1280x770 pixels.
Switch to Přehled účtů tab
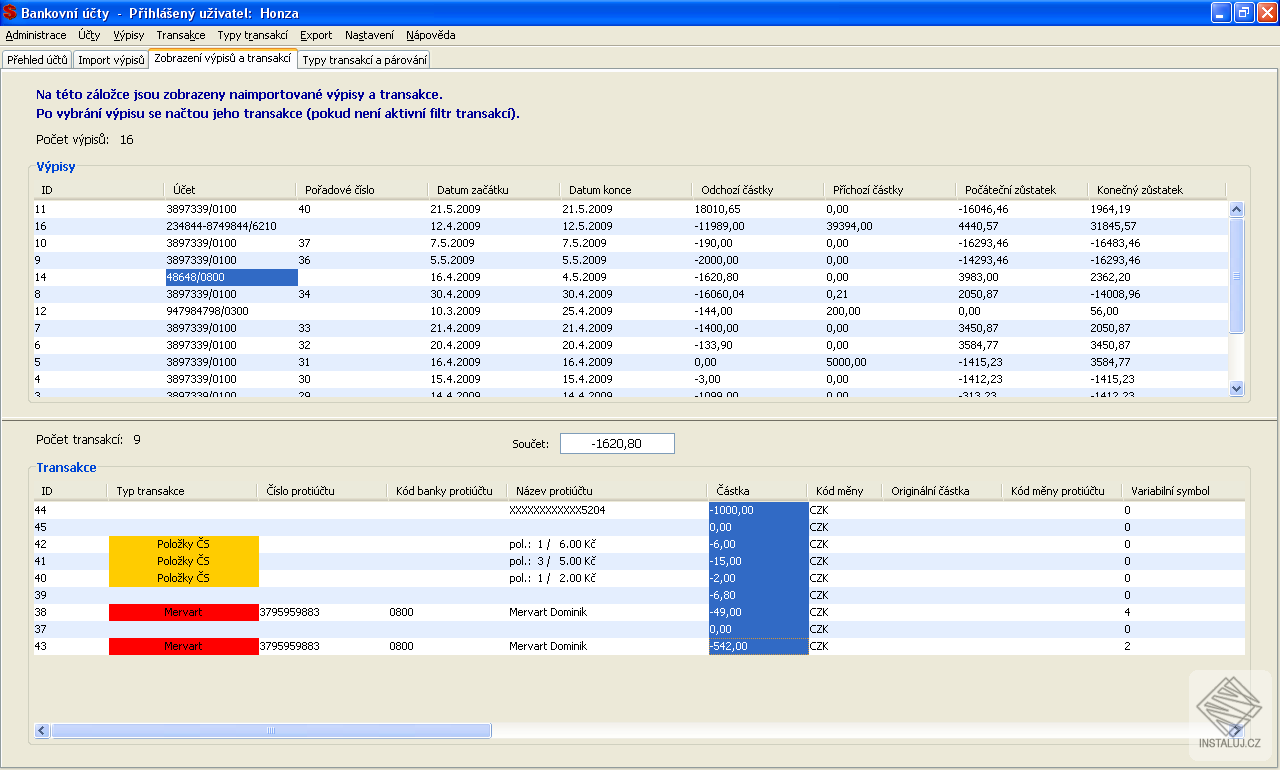coord(37,60)
